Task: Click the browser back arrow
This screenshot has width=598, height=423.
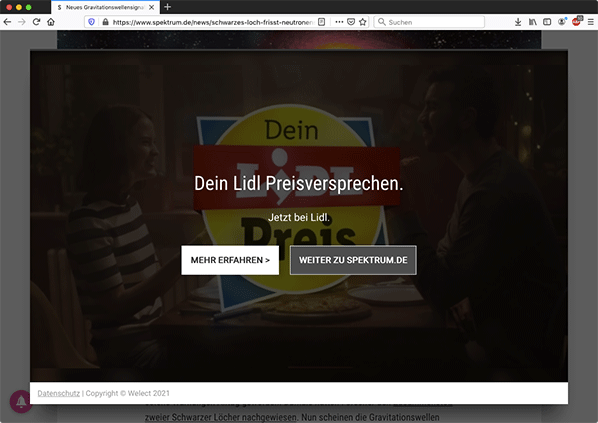Action: [x=7, y=22]
